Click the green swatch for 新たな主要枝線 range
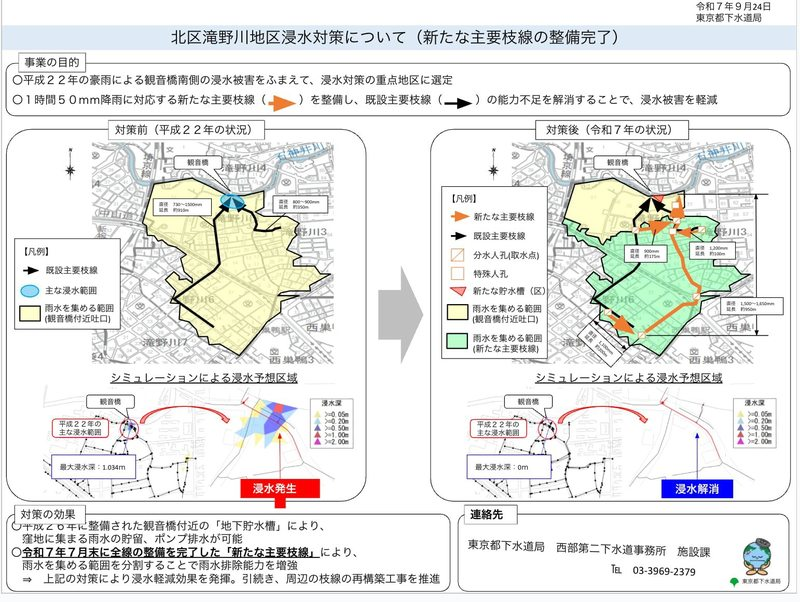Screen dimensions: 800x602 (457, 341)
